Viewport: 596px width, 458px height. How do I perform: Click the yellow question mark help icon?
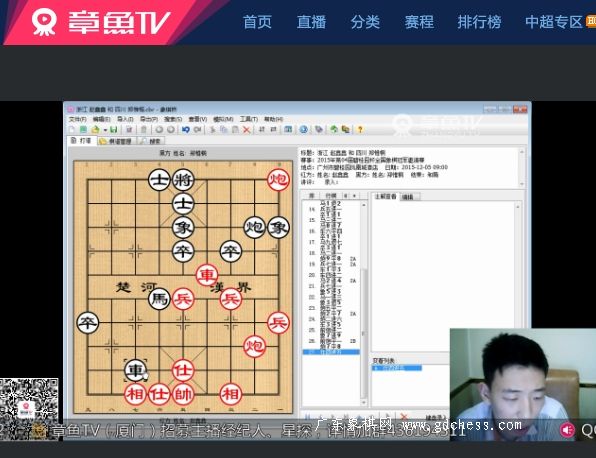point(360,130)
